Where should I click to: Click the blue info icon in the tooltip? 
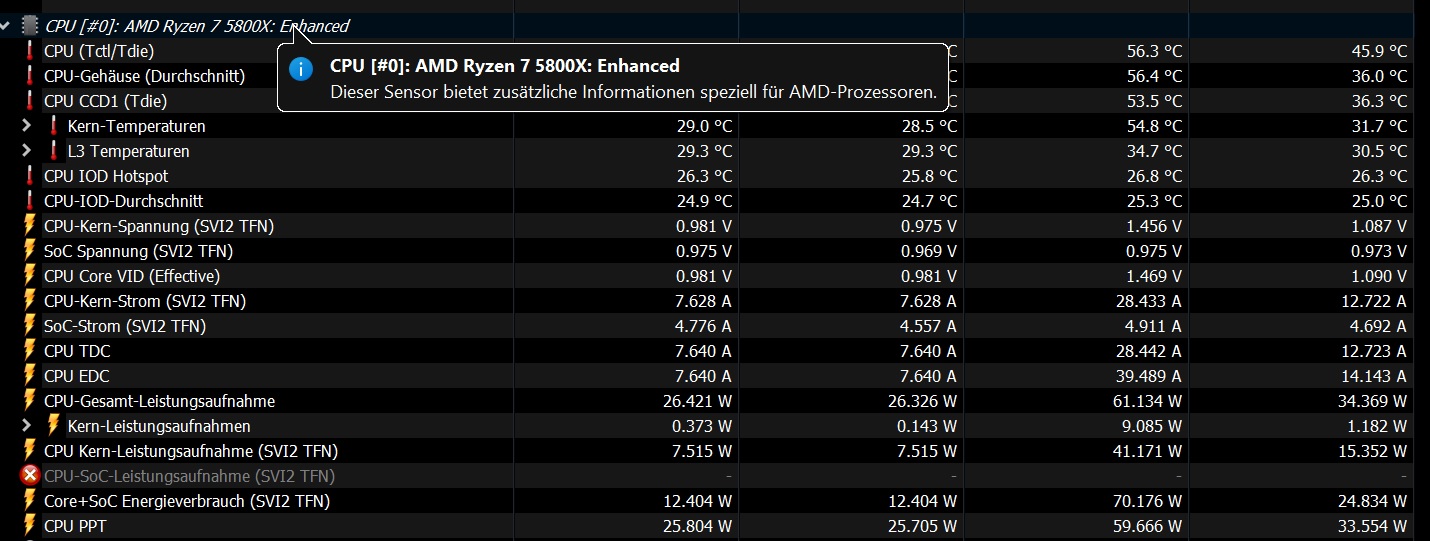point(301,68)
